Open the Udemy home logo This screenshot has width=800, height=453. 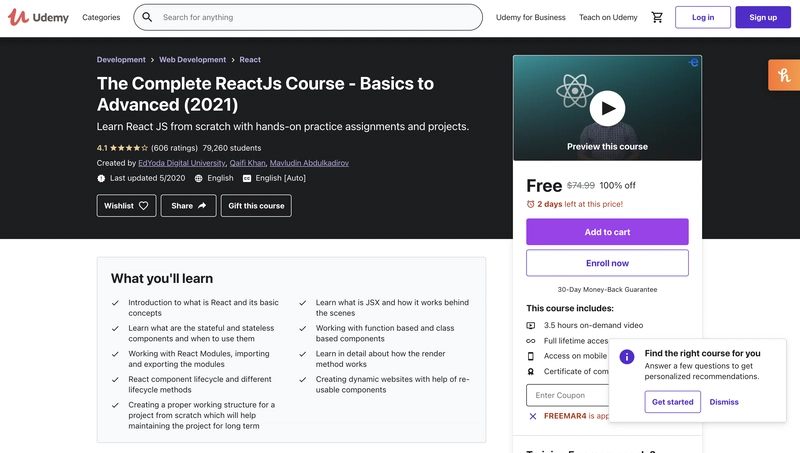pos(38,17)
